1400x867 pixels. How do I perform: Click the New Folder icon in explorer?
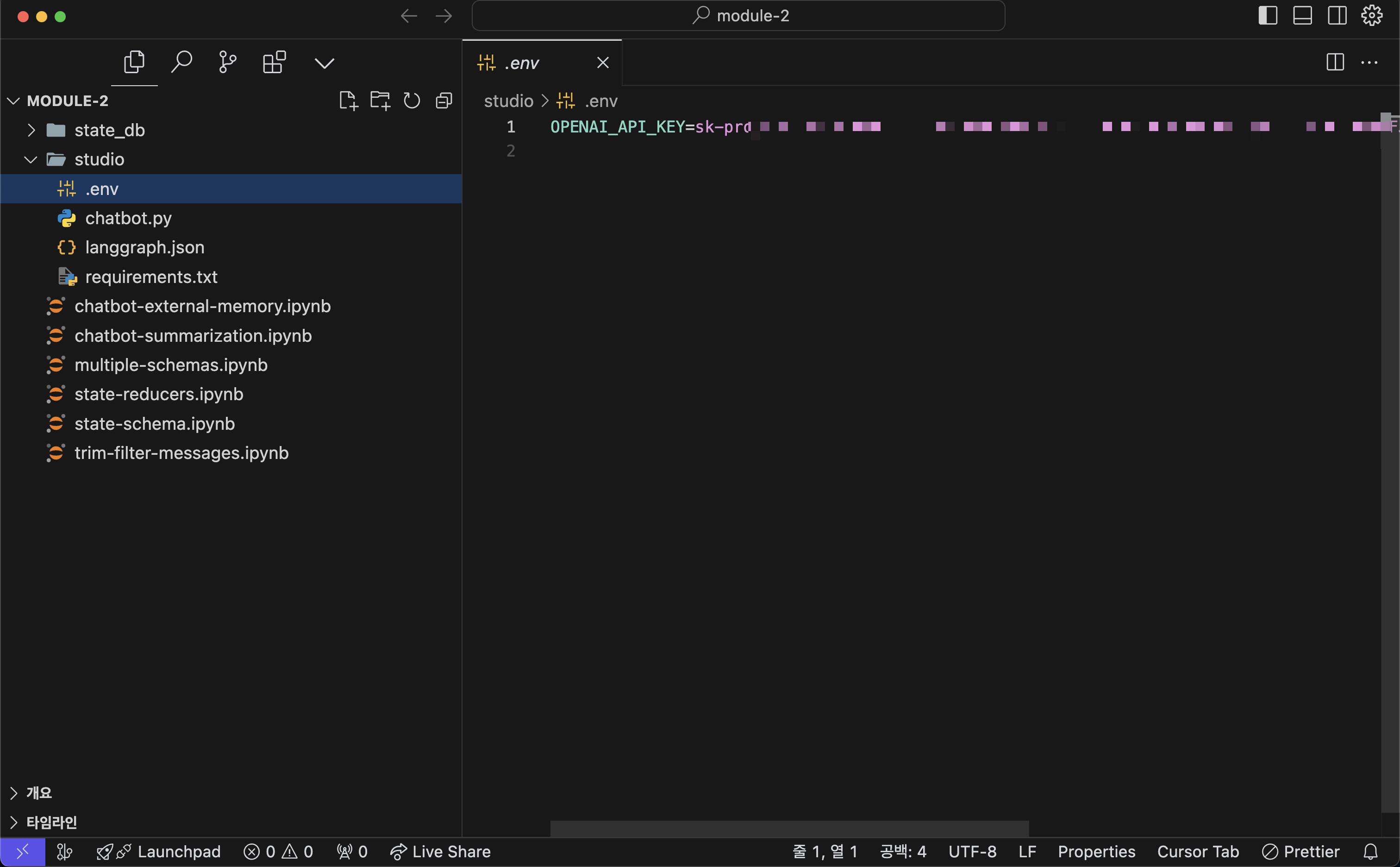[380, 101]
